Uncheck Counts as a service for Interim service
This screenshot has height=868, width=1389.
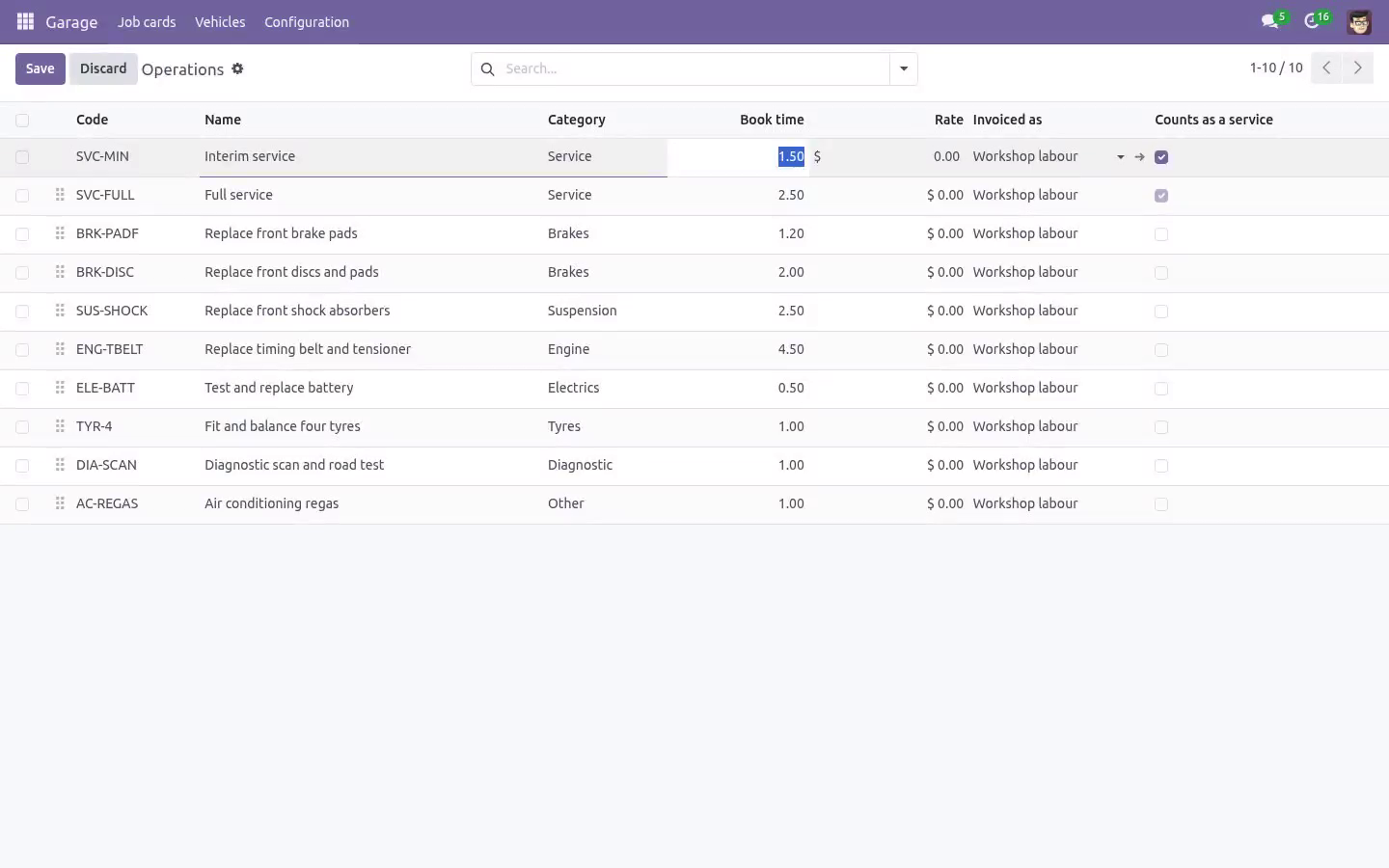(x=1161, y=157)
